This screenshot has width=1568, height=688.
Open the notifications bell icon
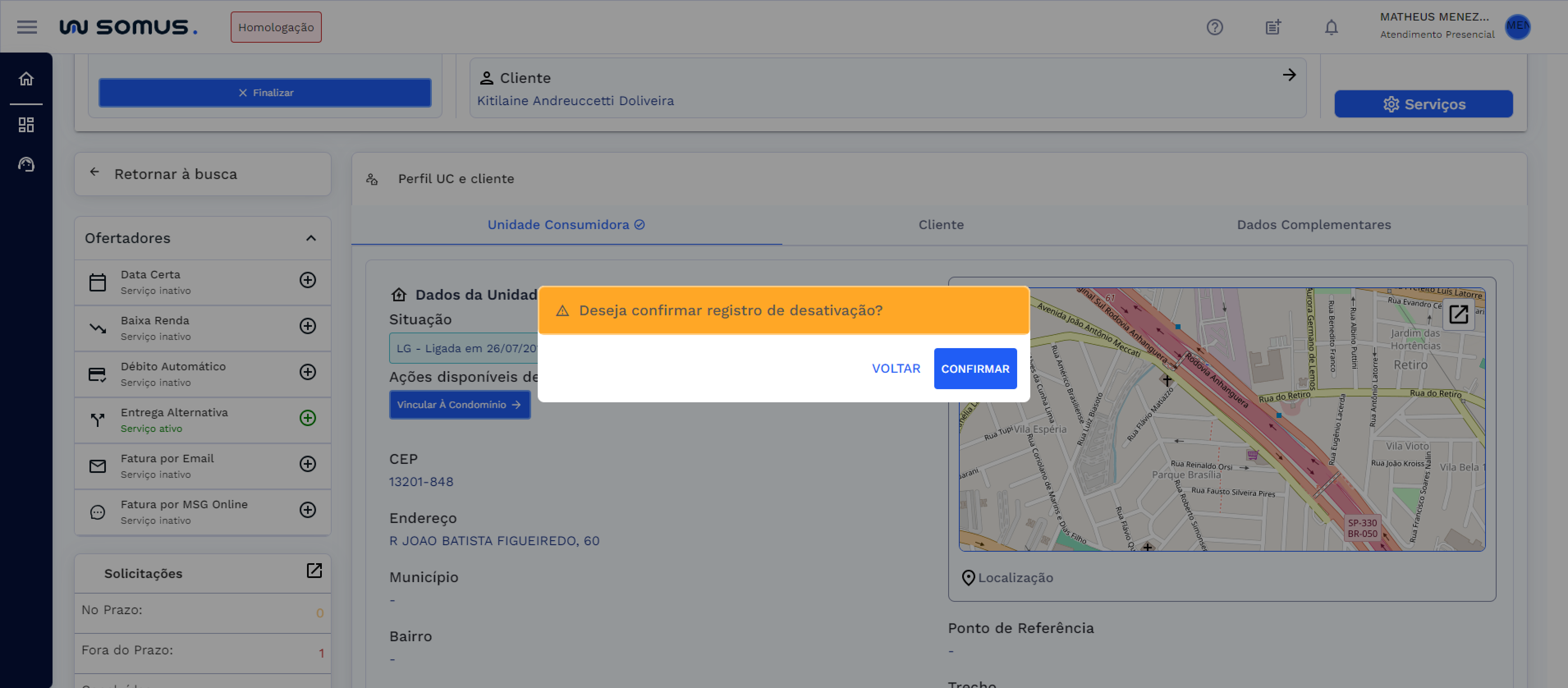coord(1331,27)
